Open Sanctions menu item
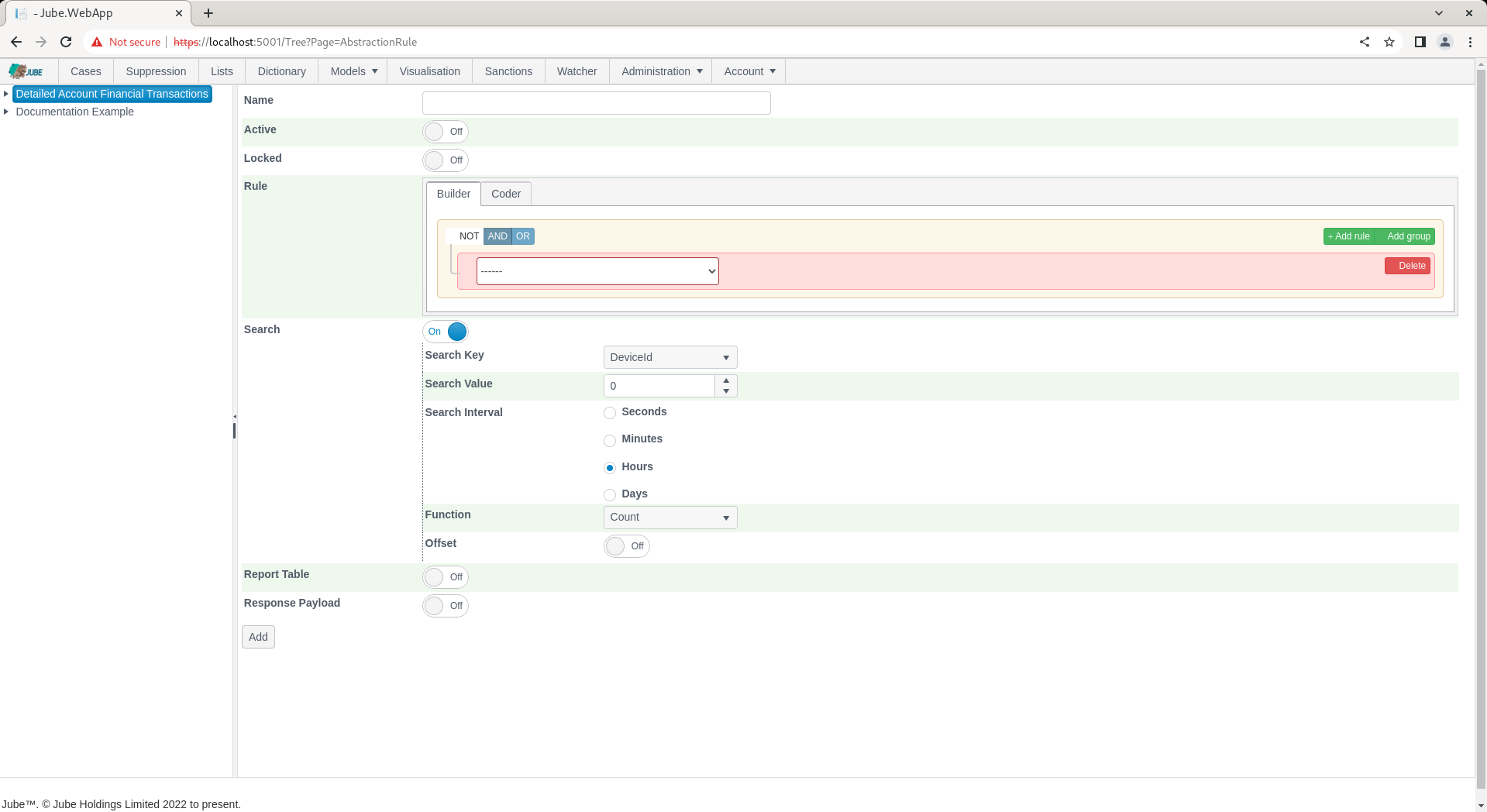 click(508, 71)
